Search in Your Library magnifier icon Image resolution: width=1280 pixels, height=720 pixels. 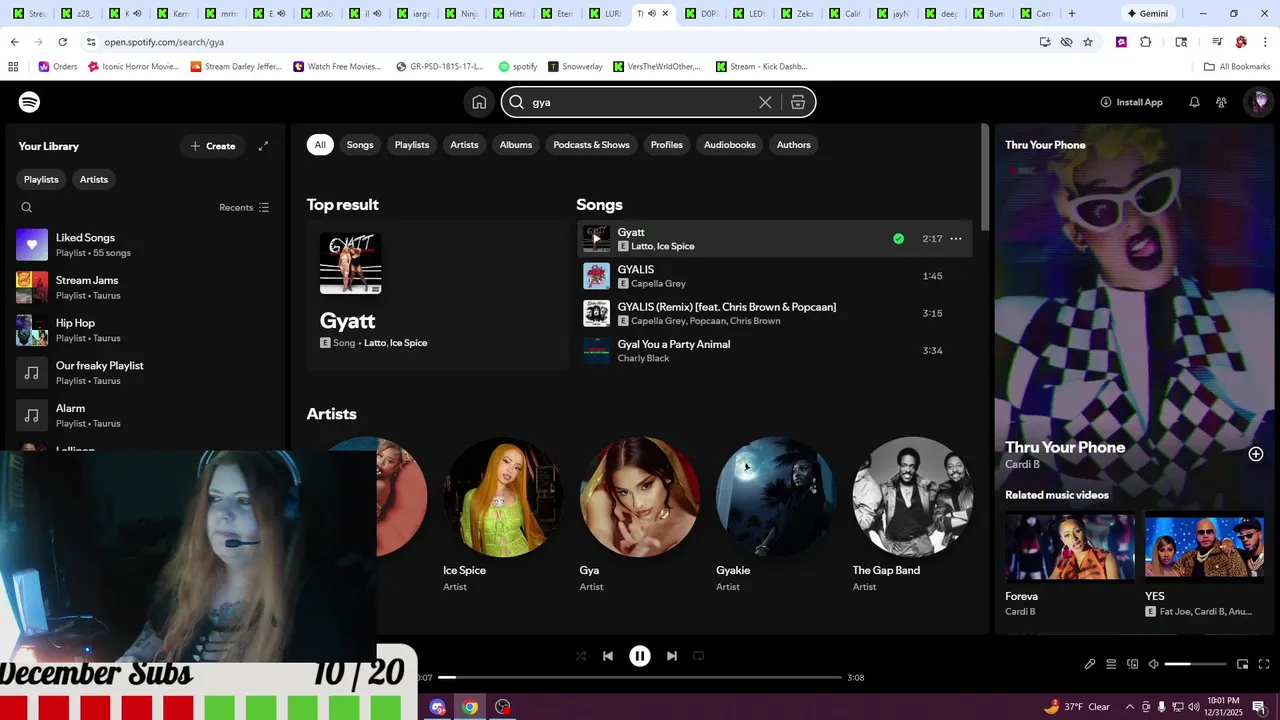[27, 207]
